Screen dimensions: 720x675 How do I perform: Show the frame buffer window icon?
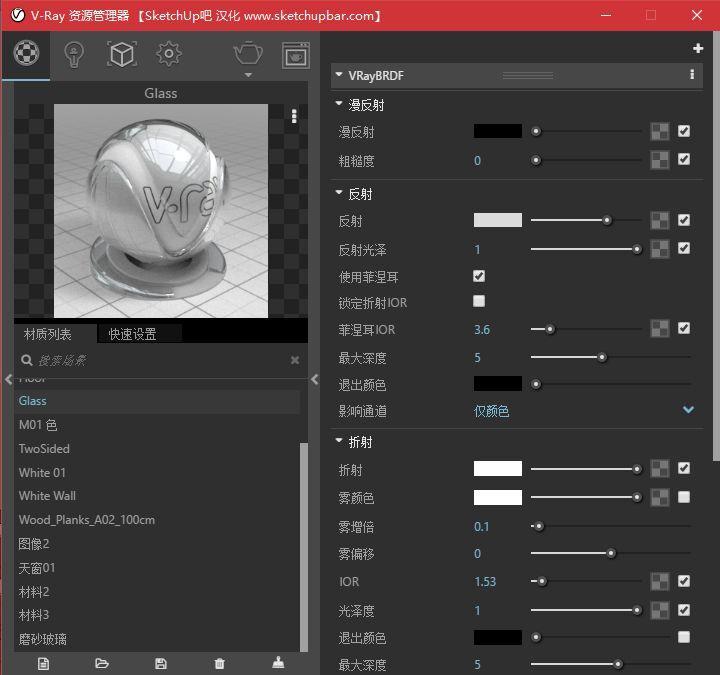[296, 56]
